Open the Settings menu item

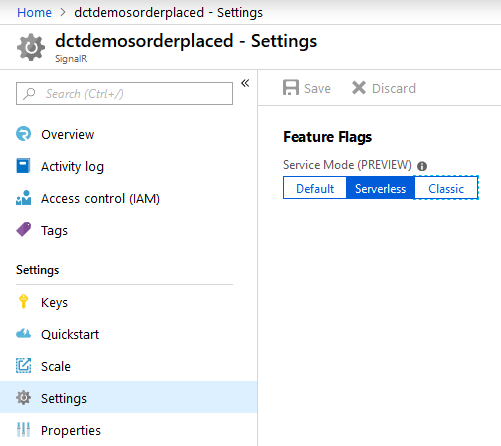point(128,398)
